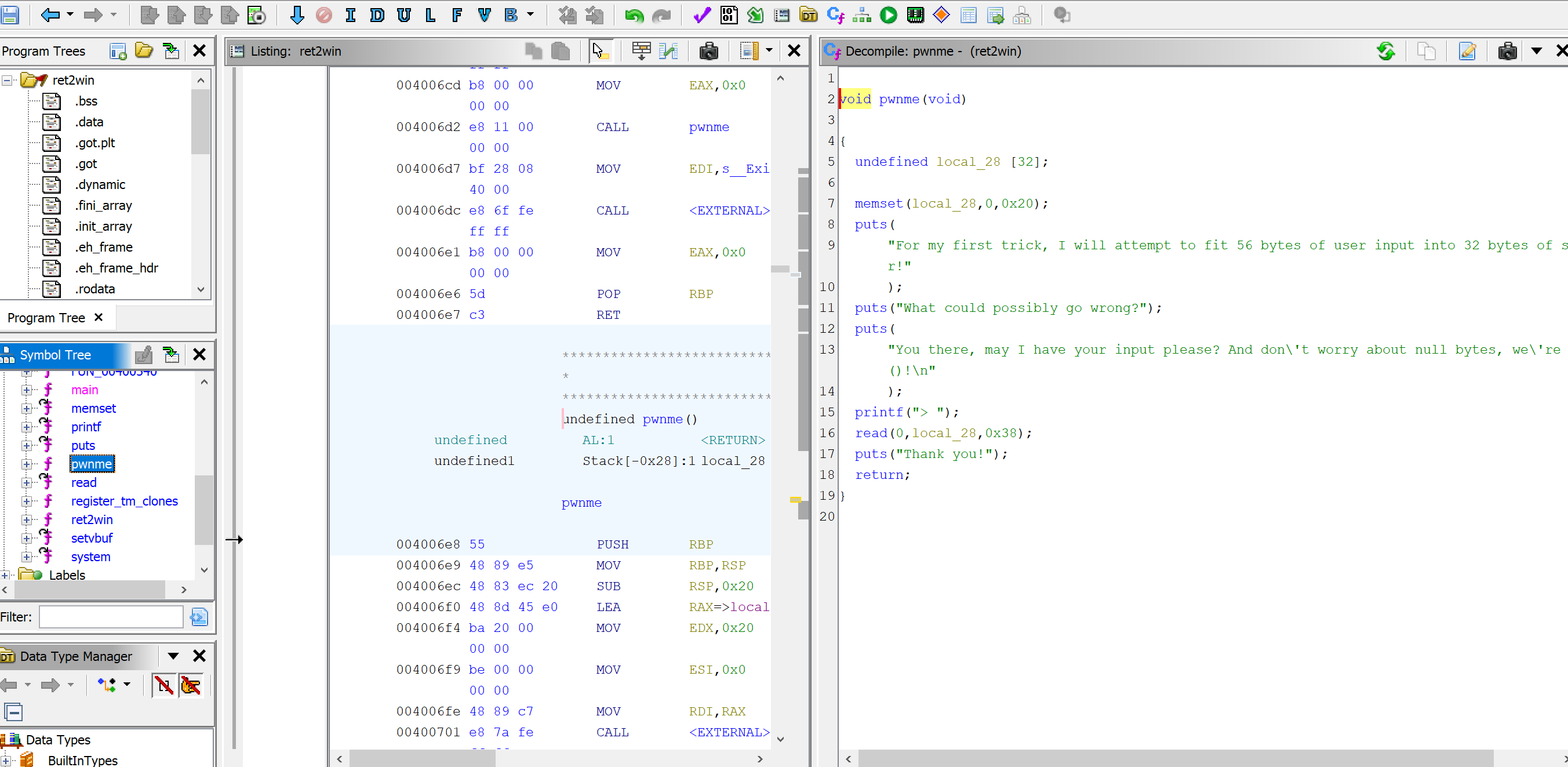The height and width of the screenshot is (767, 1568).
Task: Jump to next Label with the L icon
Action: click(x=430, y=15)
